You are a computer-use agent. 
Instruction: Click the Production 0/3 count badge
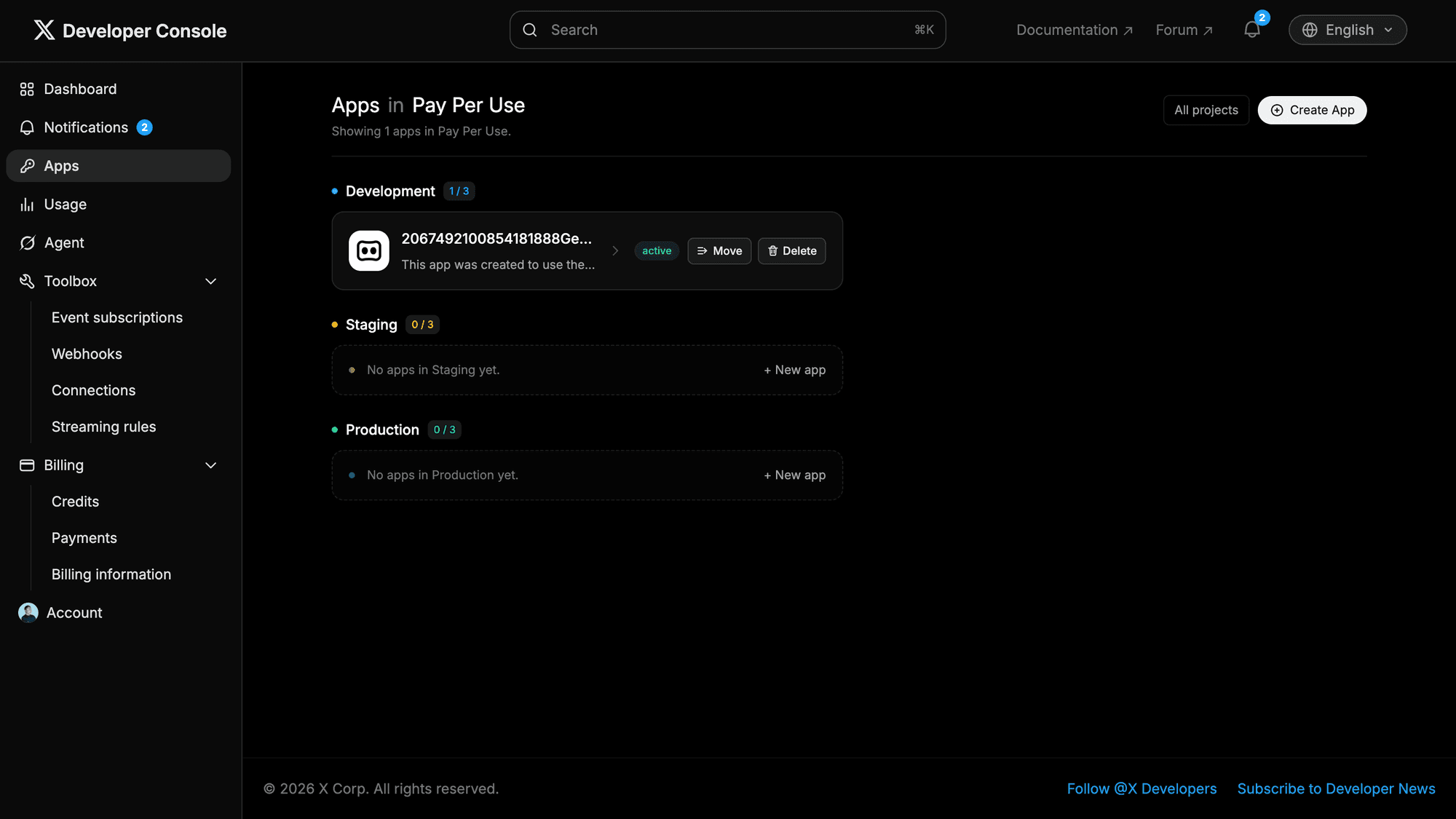pos(444,430)
